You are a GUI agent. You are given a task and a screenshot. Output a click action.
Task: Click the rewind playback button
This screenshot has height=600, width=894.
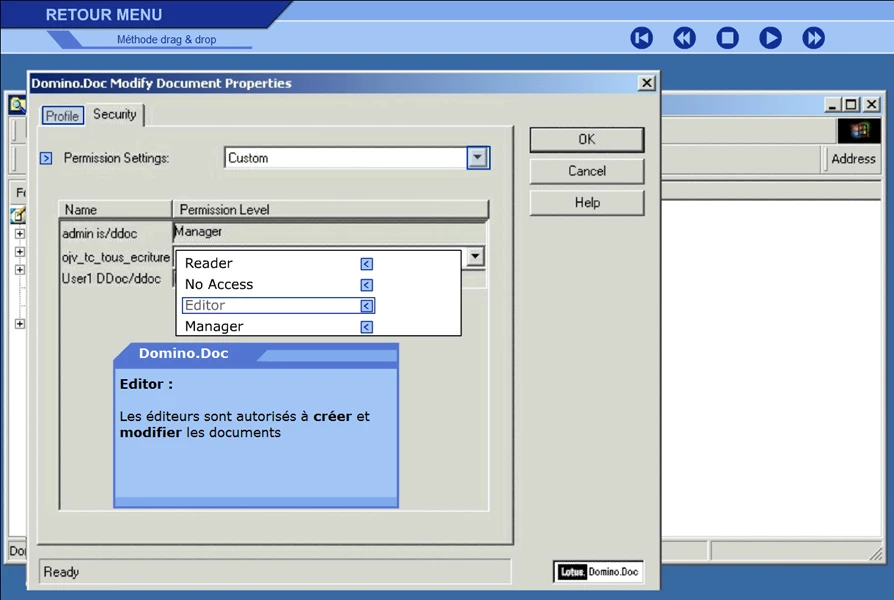tap(684, 38)
